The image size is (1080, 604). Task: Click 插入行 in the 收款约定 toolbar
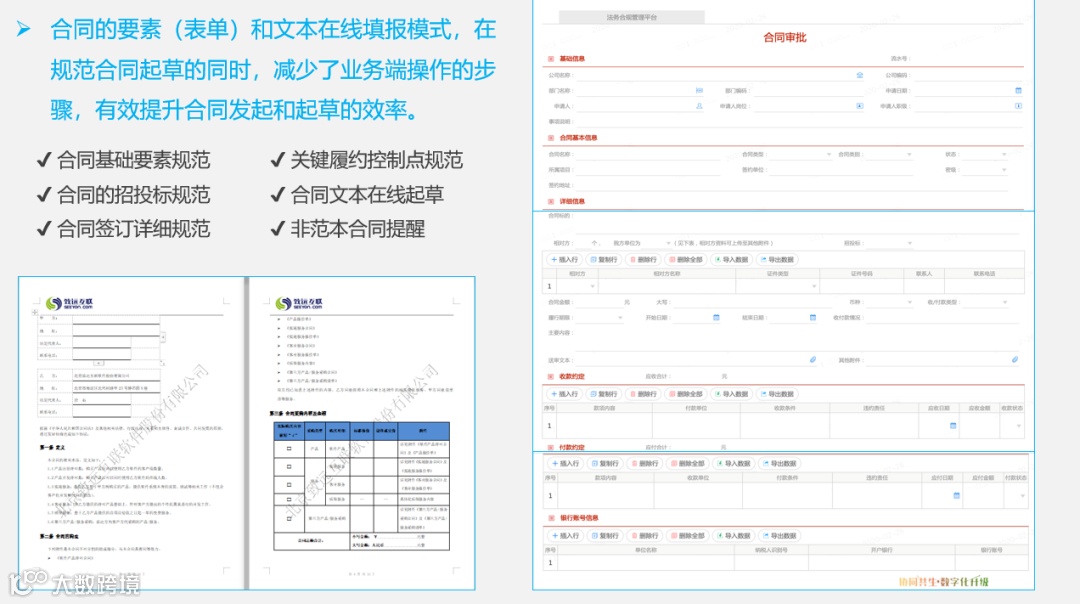pyautogui.click(x=565, y=394)
